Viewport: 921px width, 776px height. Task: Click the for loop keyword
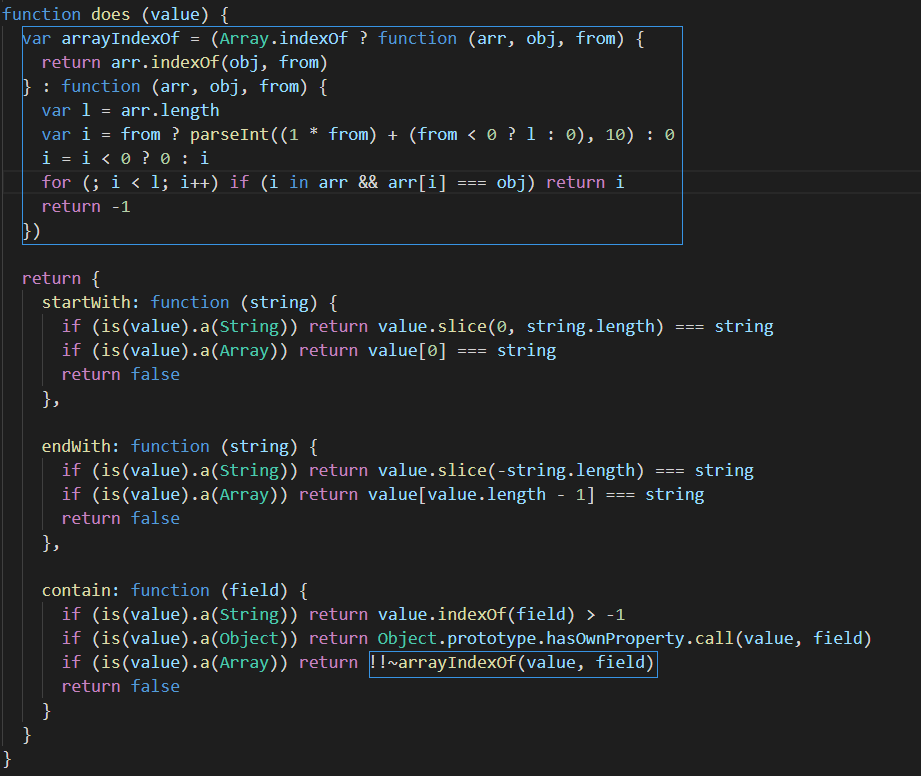tap(56, 182)
